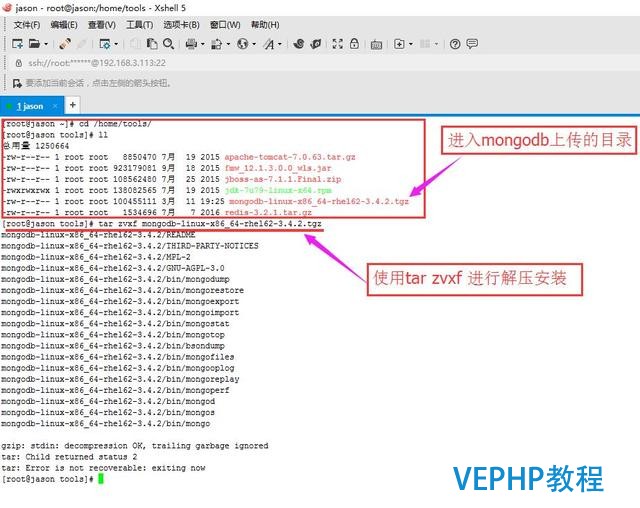Expand the Font dropdown arrow
This screenshot has height=508, width=640.
280,44
